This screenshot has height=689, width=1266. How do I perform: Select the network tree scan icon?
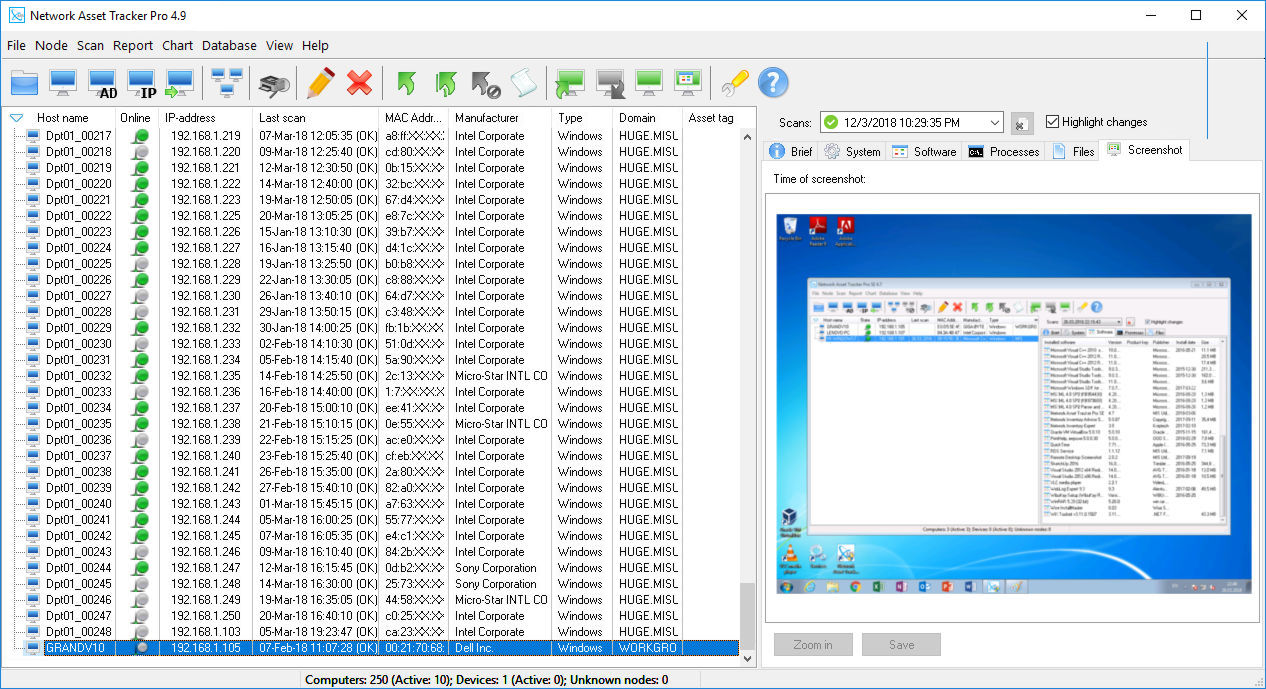[225, 83]
